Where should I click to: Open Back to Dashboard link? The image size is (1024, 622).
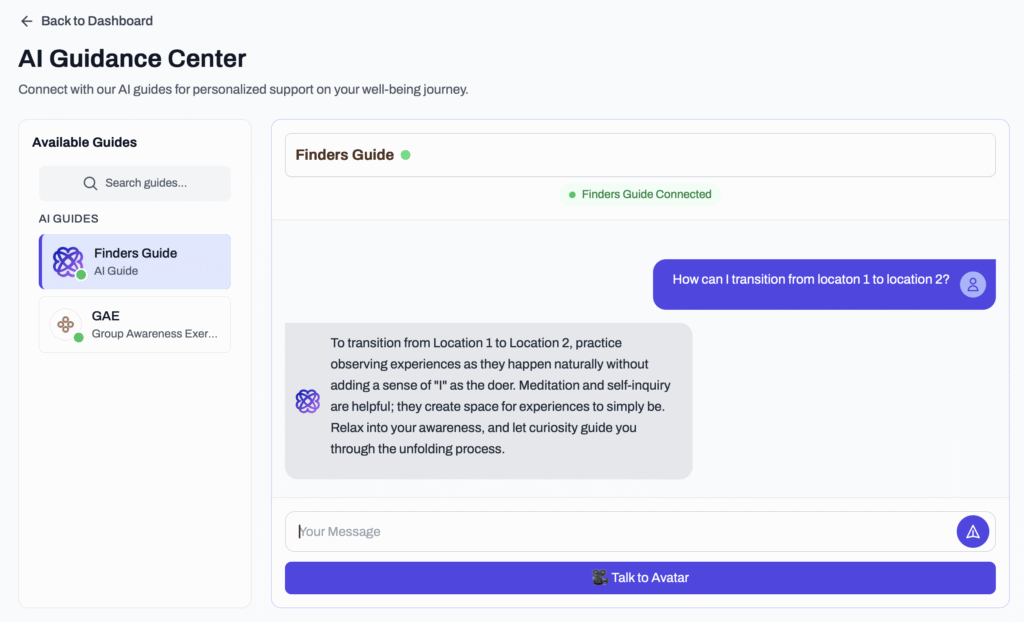(x=96, y=21)
